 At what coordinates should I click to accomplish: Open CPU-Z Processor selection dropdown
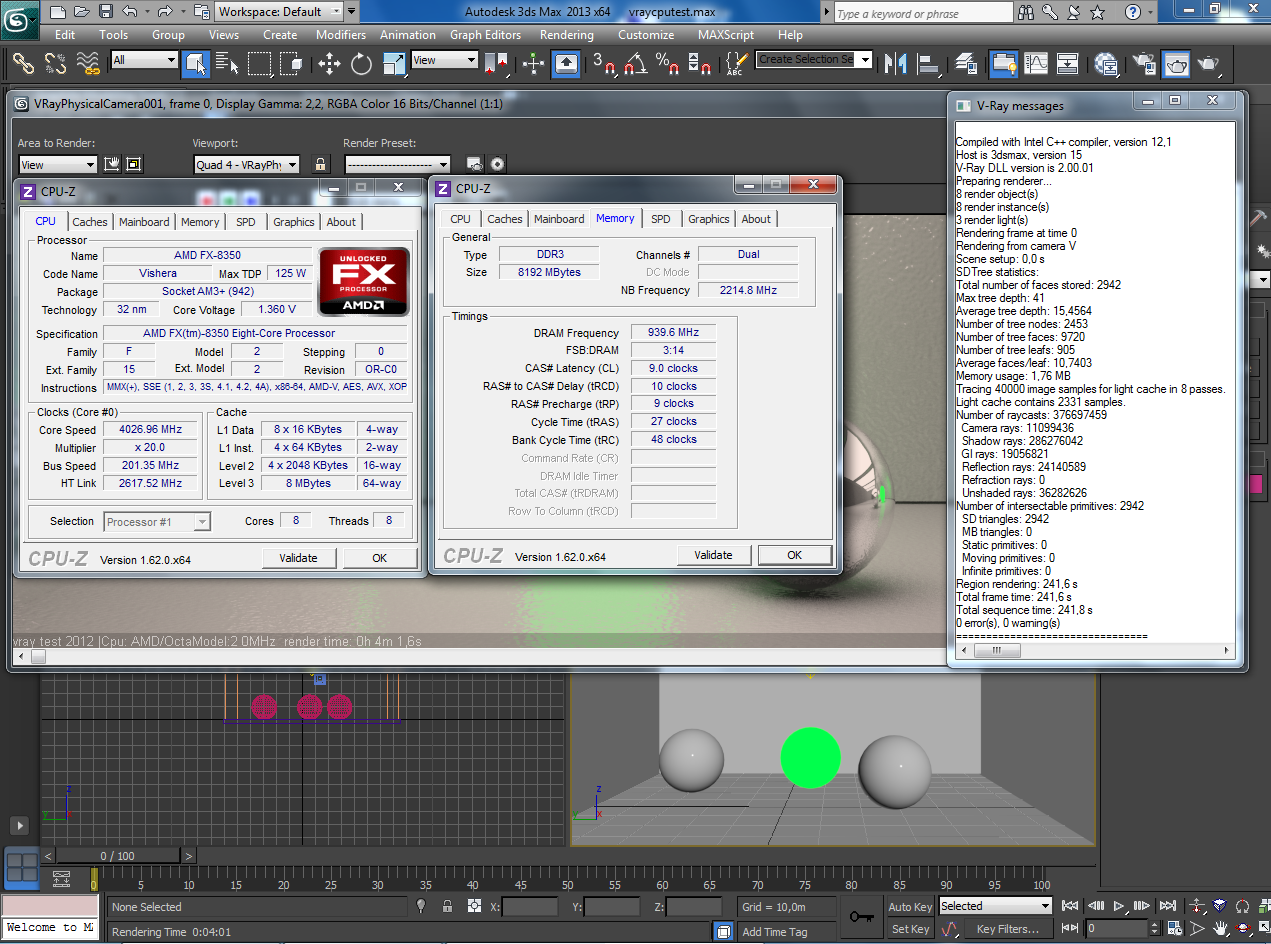157,522
